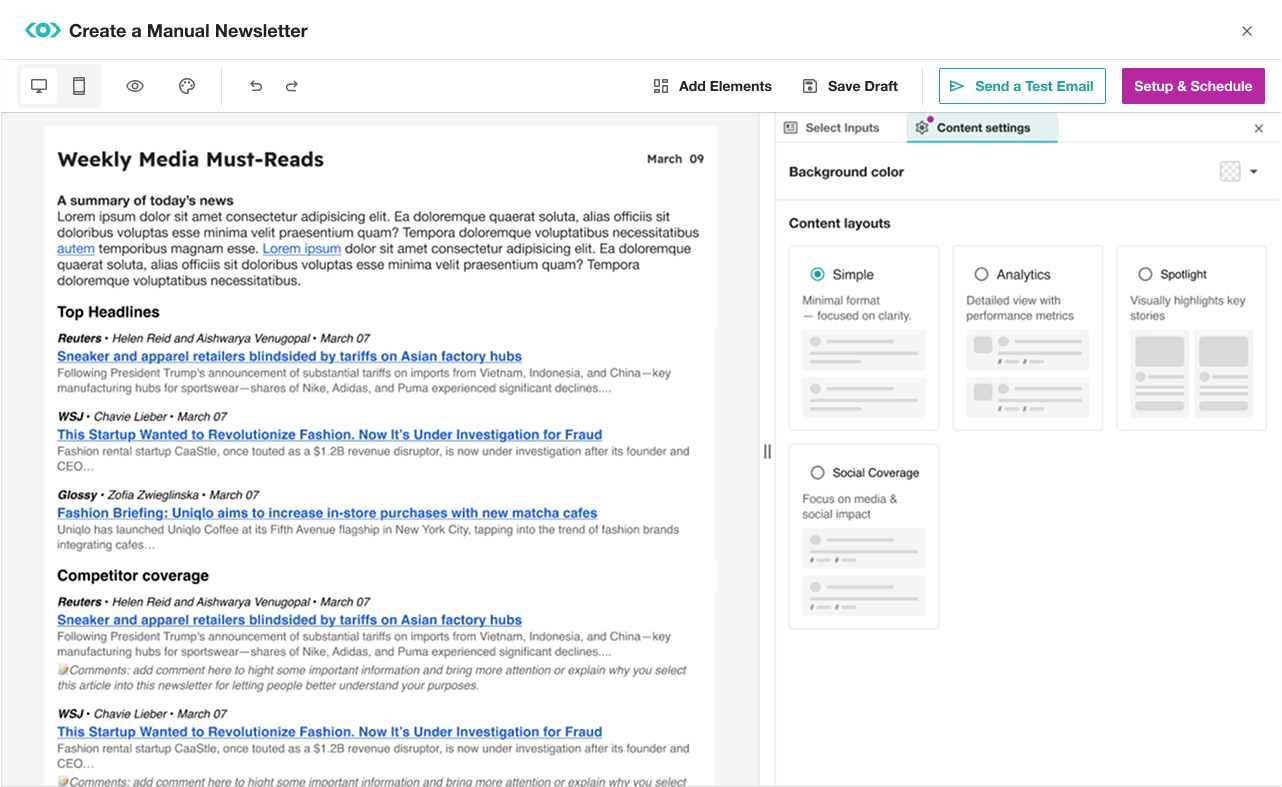
Task: Open the Select Inputs tab
Action: pos(832,128)
